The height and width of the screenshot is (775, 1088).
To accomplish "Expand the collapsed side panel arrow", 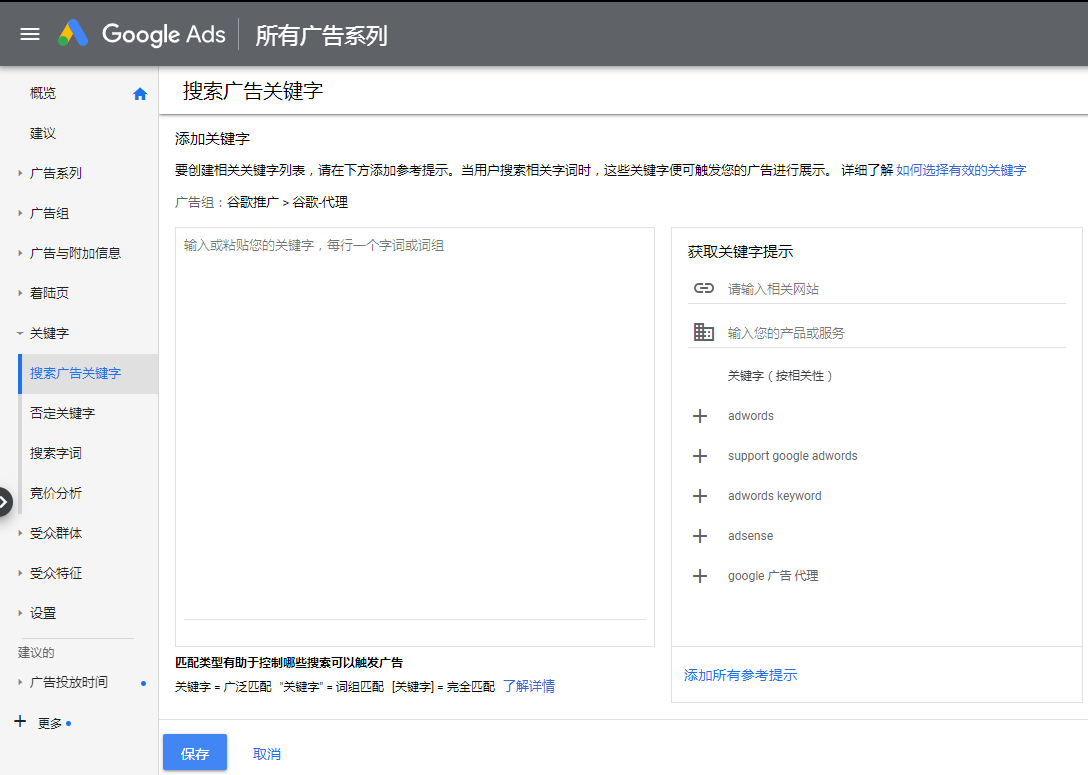I will (3, 501).
